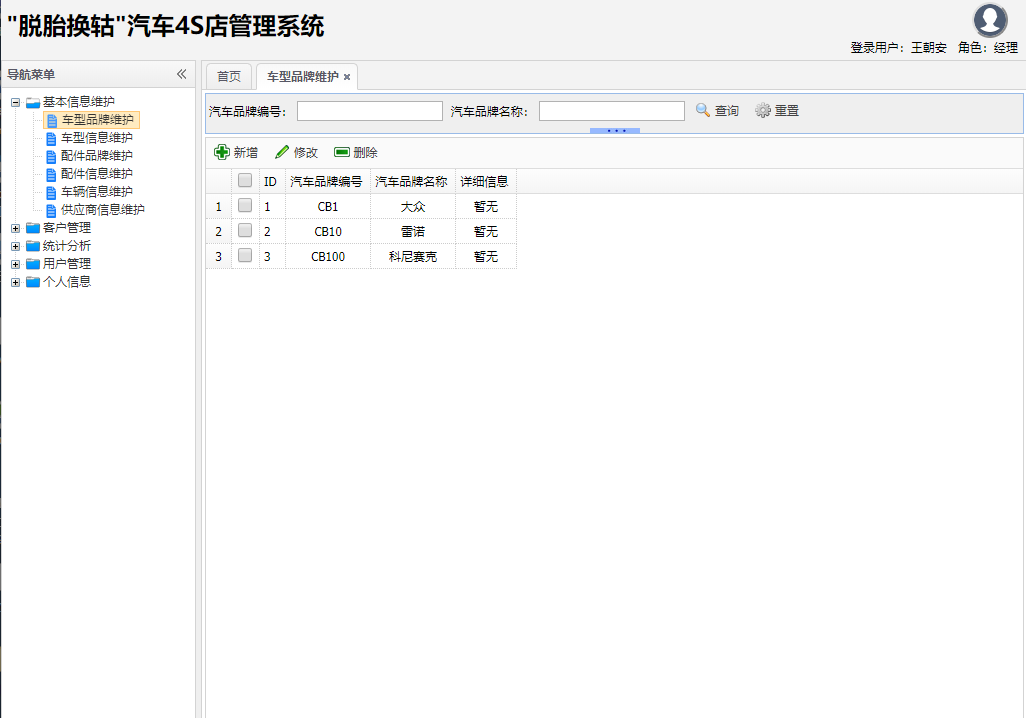Check the row checkbox for 科尼赛克 brand
The width and height of the screenshot is (1026, 718).
tap(244, 255)
